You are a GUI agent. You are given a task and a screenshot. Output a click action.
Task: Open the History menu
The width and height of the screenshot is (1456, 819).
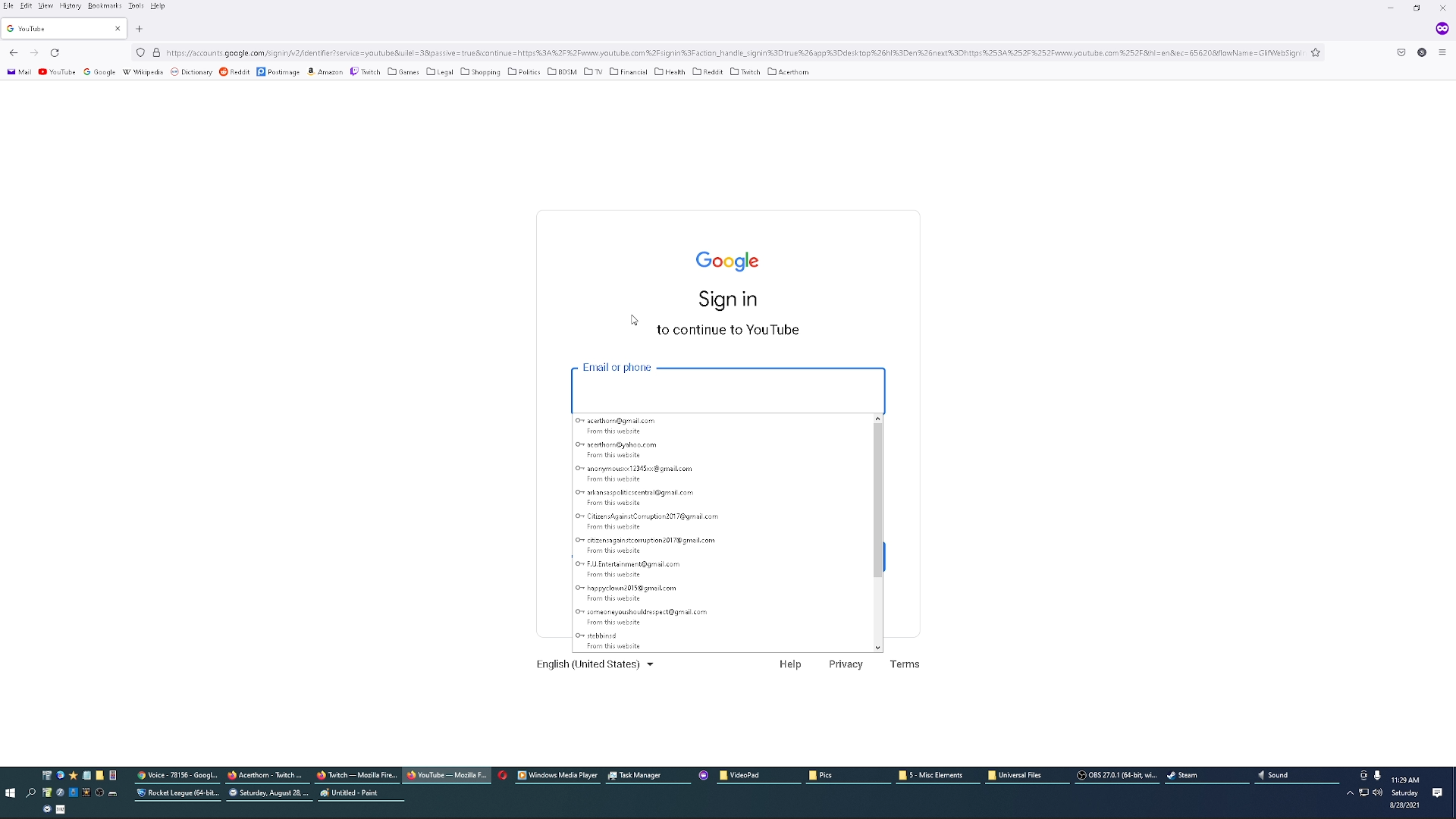point(70,6)
